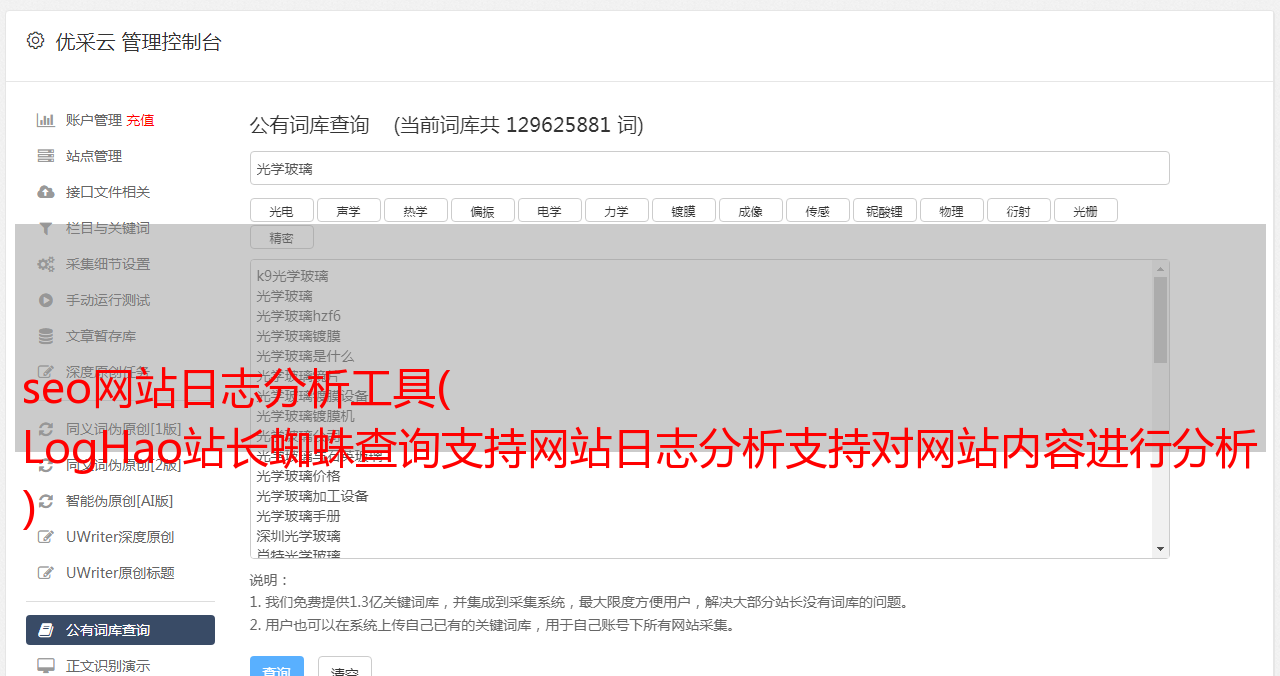The height and width of the screenshot is (676, 1280).
Task: Choose the 铌酸锂 tag button
Action: coord(885,210)
